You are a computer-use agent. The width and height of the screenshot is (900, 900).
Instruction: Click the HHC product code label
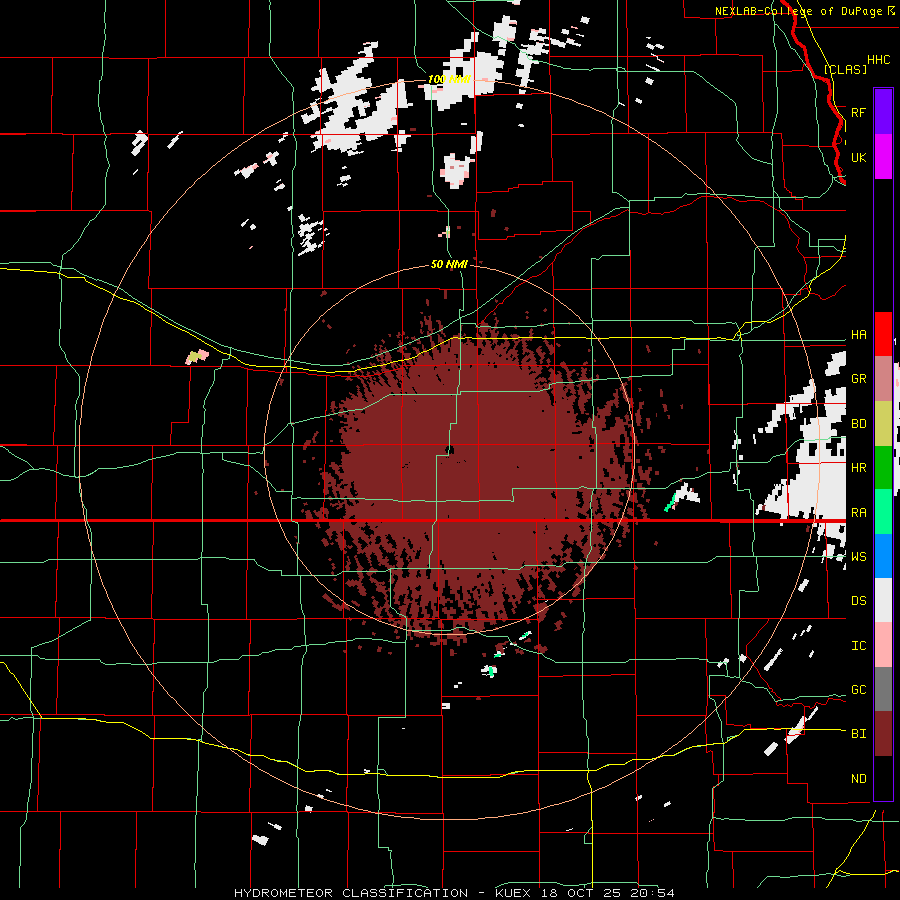pos(878,60)
